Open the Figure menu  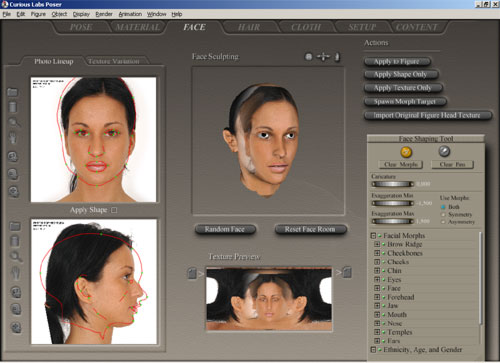coord(38,14)
